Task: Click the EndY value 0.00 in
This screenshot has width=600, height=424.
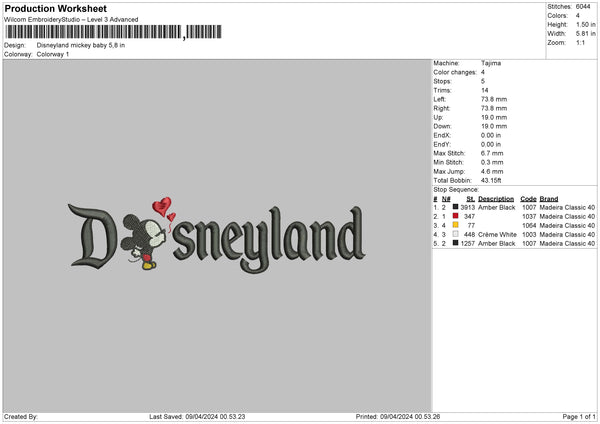Action: [x=491, y=144]
